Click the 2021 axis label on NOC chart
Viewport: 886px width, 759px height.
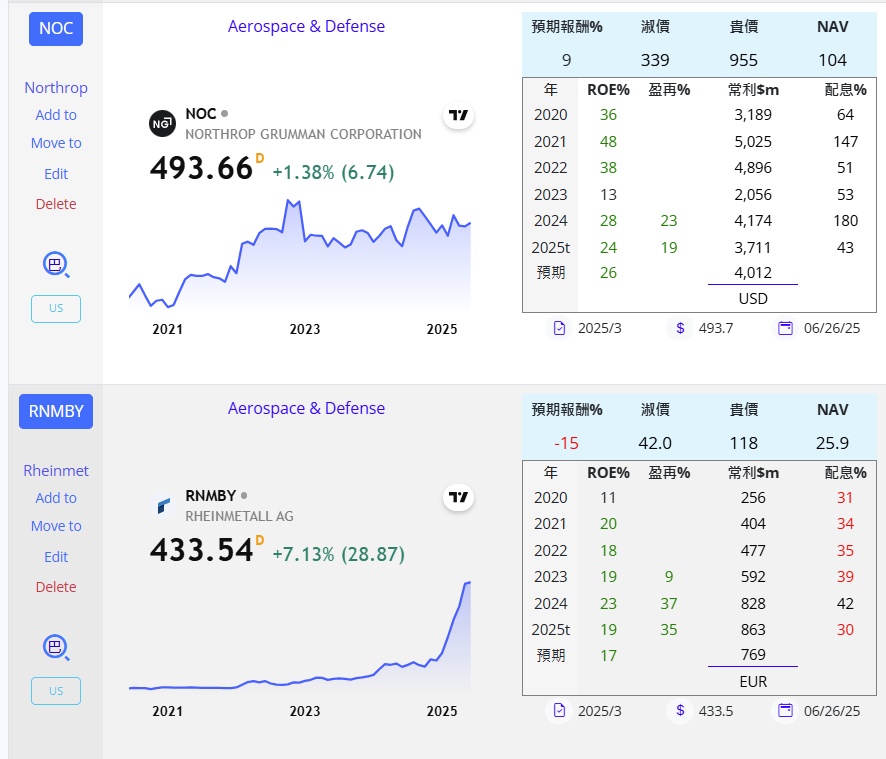167,329
